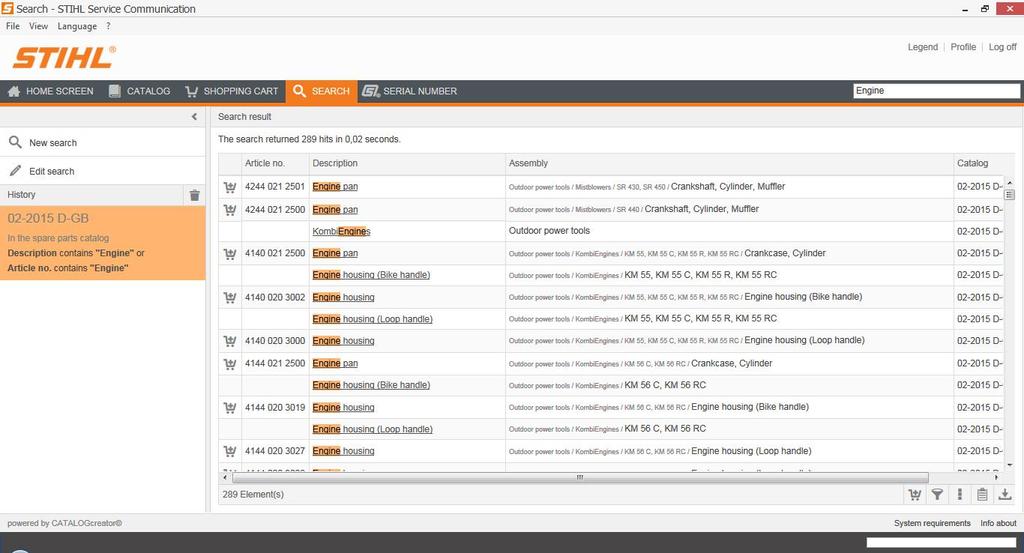Click Log off
The image size is (1024, 553).
[1002, 47]
